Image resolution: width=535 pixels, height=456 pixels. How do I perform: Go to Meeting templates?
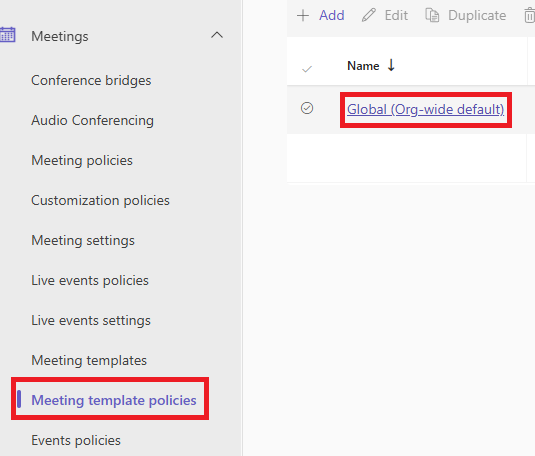[x=89, y=360]
